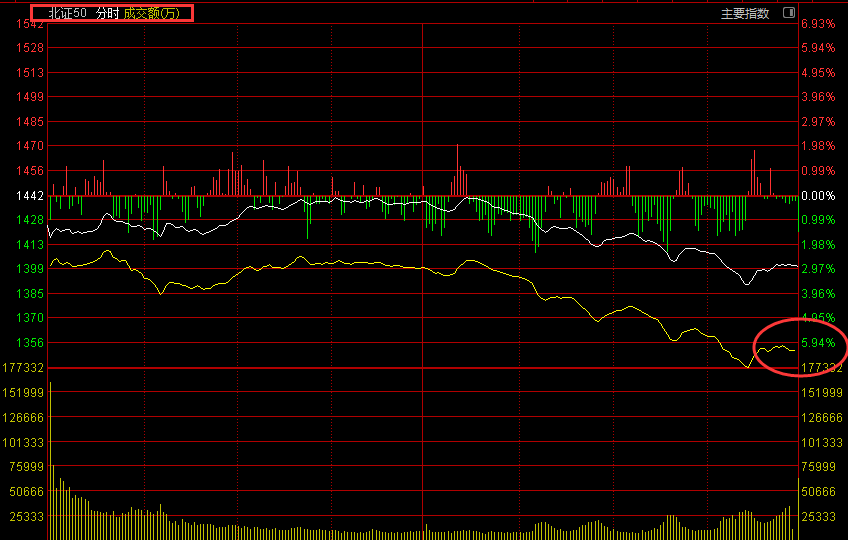Open the 主要指数 index selector
The image size is (848, 540).
tap(745, 14)
